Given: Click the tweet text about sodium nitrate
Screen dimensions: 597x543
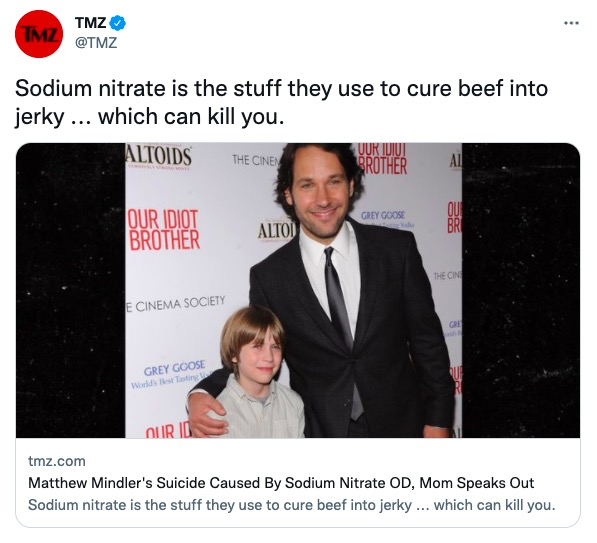Looking at the screenshot, I should click(281, 102).
